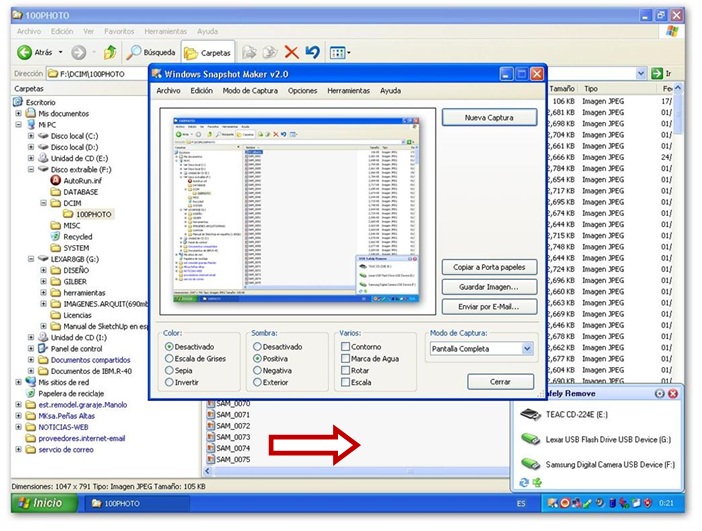
Task: Click the Undo arrow toolbar icon
Action: pyautogui.click(x=312, y=52)
